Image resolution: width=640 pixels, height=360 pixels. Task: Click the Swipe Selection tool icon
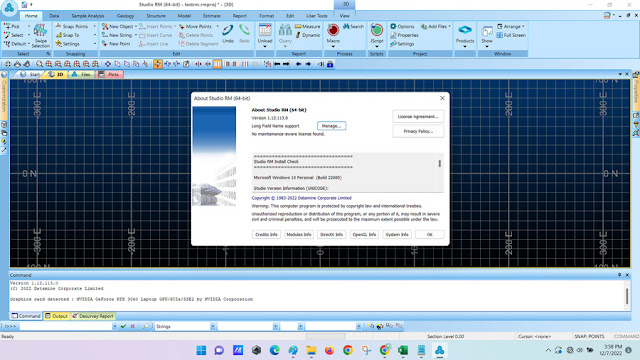(40, 30)
